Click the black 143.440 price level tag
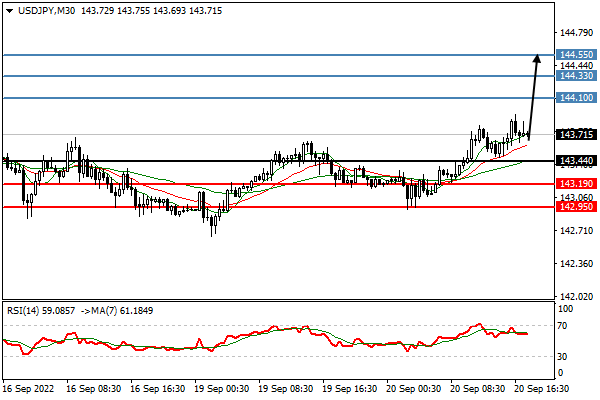This screenshot has height=400, width=600. (576, 161)
